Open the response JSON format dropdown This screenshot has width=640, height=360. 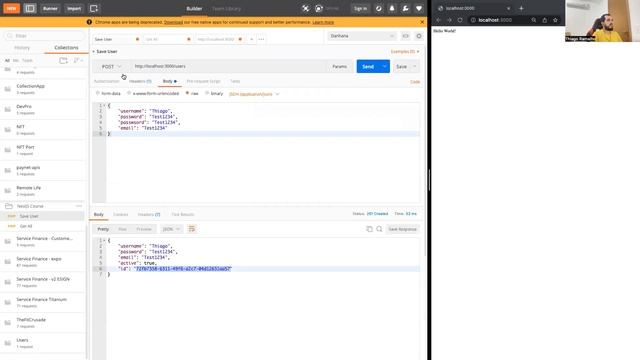[171, 229]
